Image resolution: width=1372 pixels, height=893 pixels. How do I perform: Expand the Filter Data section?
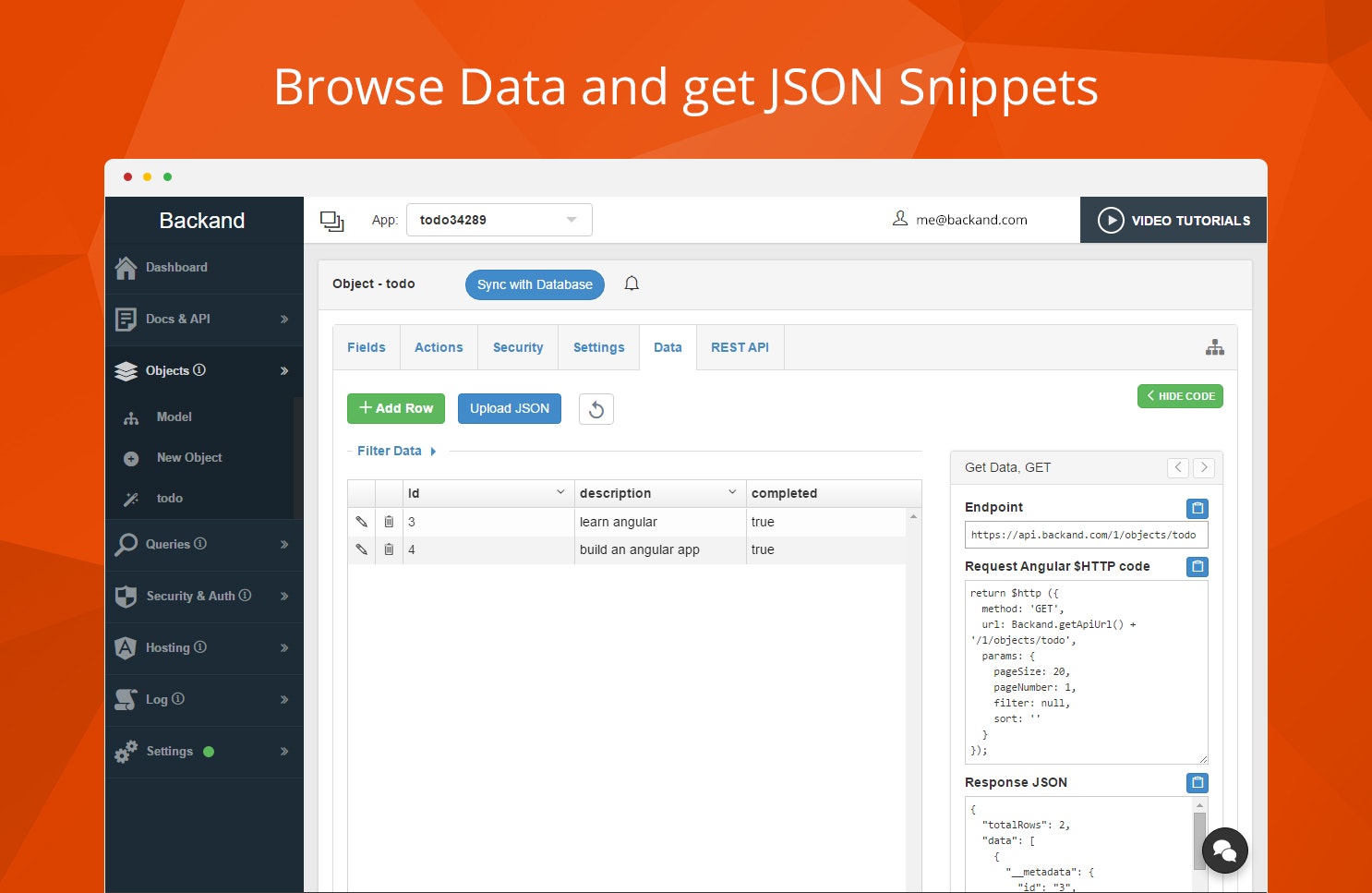pos(396,451)
